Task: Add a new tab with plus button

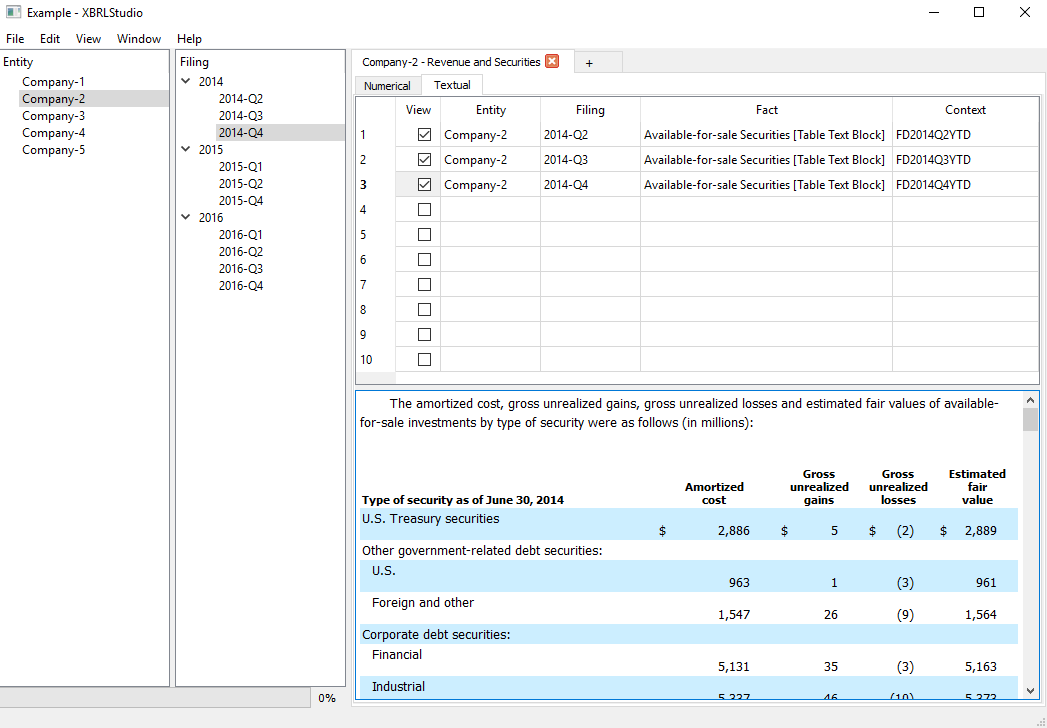Action: (x=589, y=63)
